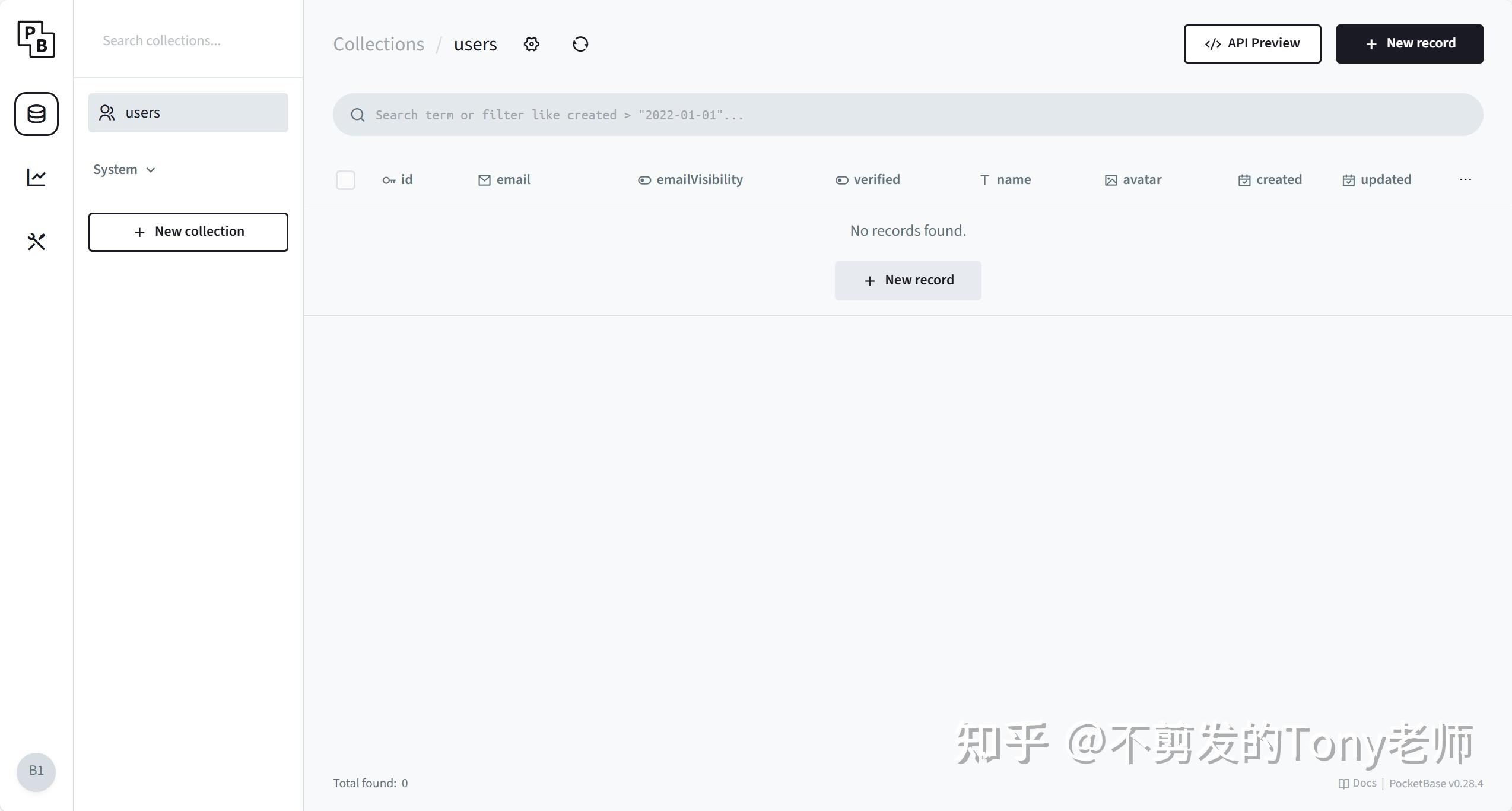Viewport: 1512px width, 811px height.
Task: Collapse the System section
Action: click(124, 169)
